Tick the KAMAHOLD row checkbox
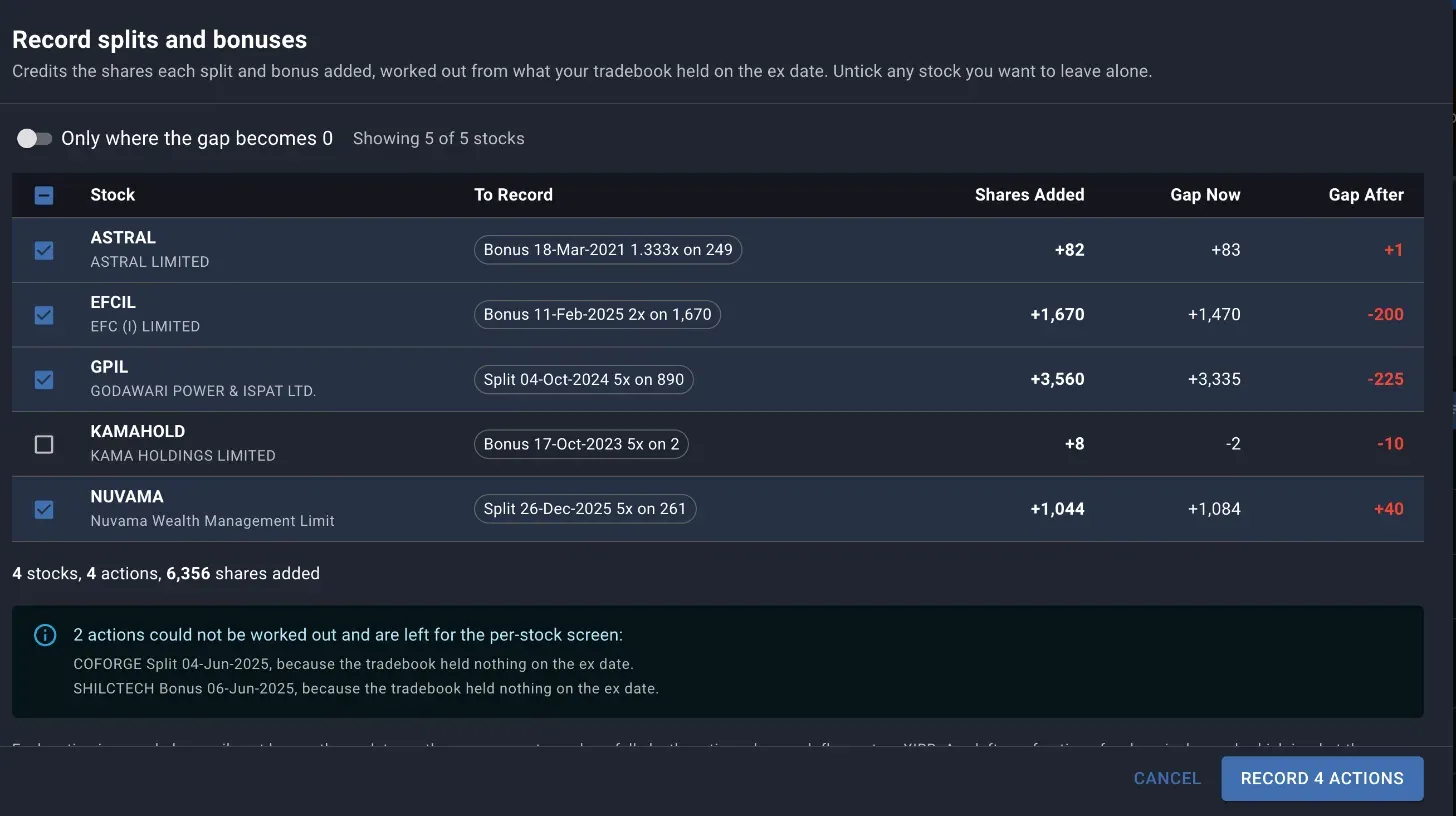The width and height of the screenshot is (1456, 816). 44,444
